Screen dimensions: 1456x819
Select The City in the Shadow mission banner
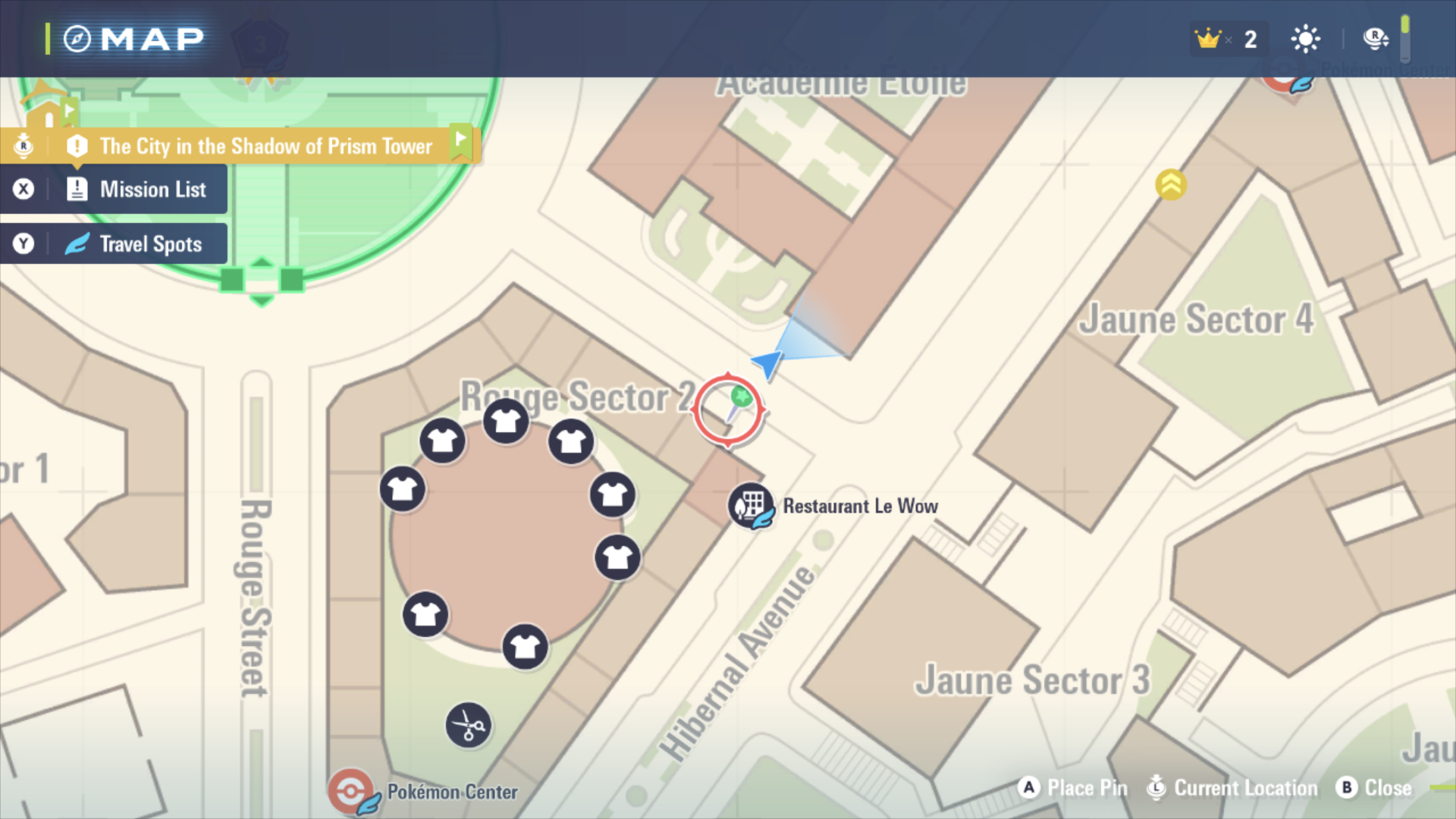(x=239, y=146)
